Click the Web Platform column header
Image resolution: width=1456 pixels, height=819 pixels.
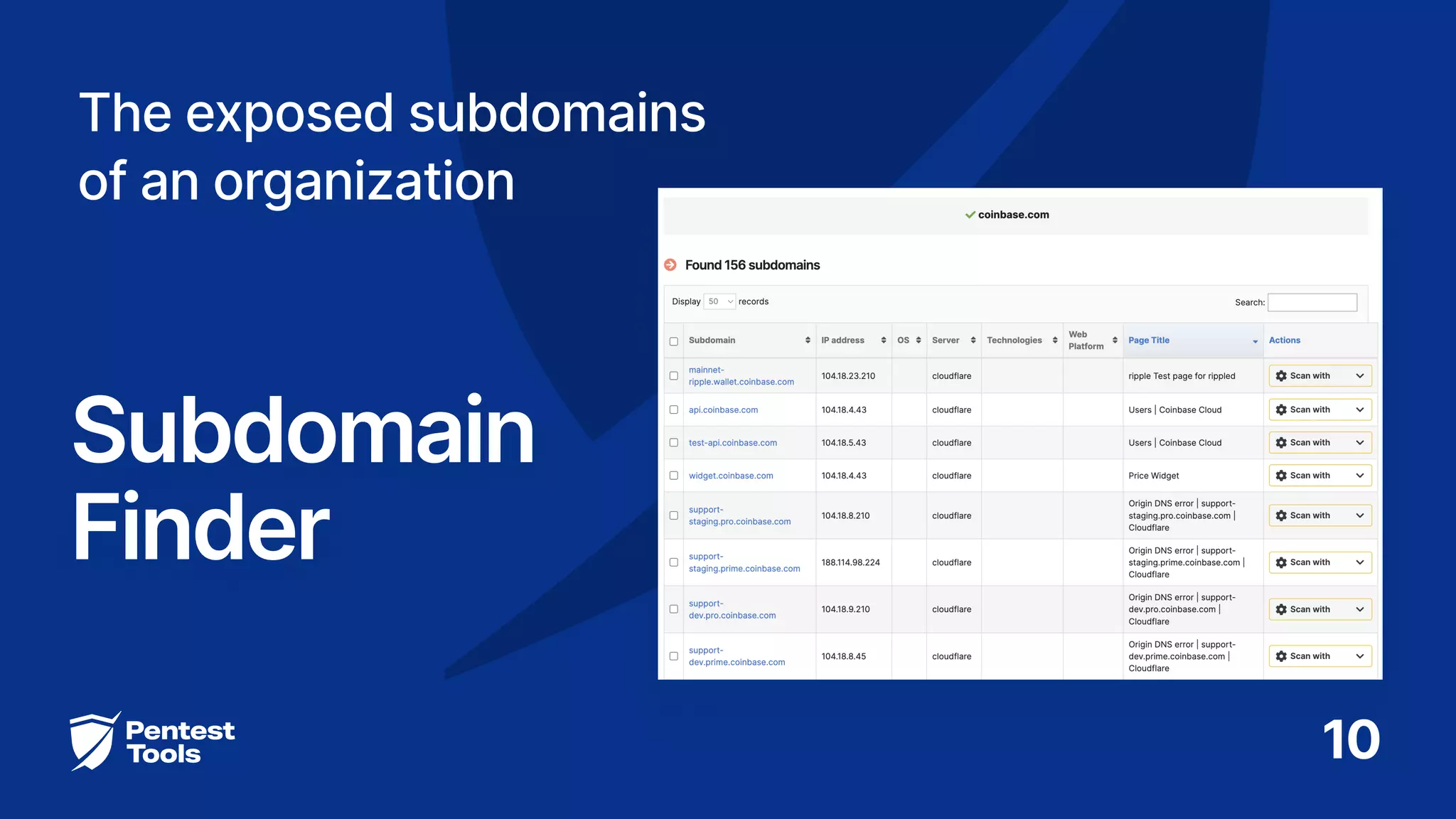pos(1086,341)
